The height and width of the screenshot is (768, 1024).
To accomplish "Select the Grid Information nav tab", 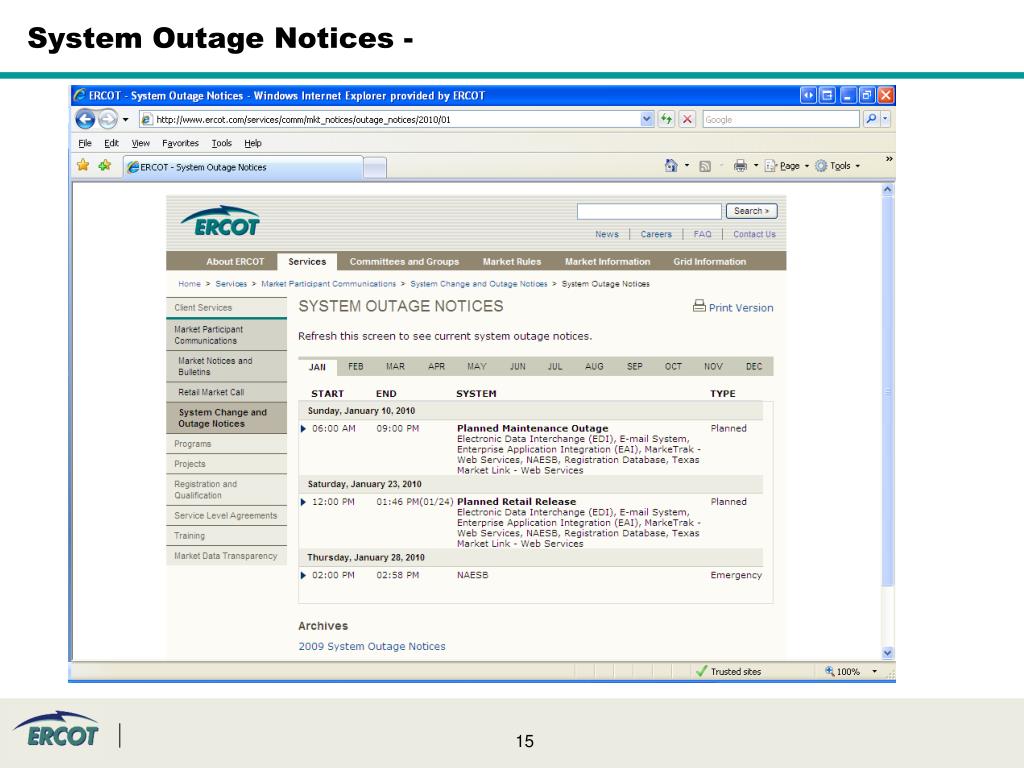I will tap(710, 261).
